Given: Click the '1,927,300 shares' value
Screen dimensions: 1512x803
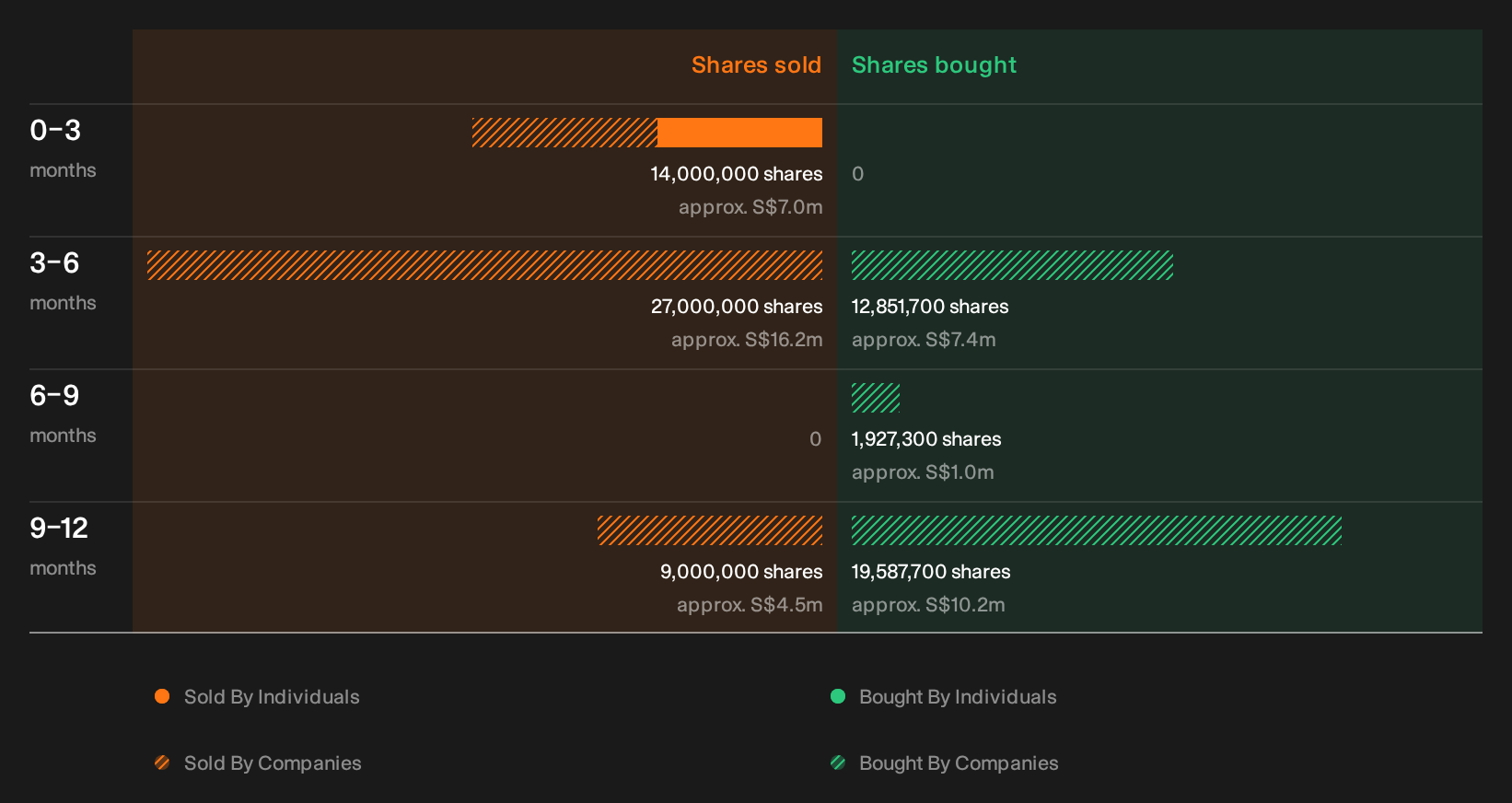Looking at the screenshot, I should [926, 439].
